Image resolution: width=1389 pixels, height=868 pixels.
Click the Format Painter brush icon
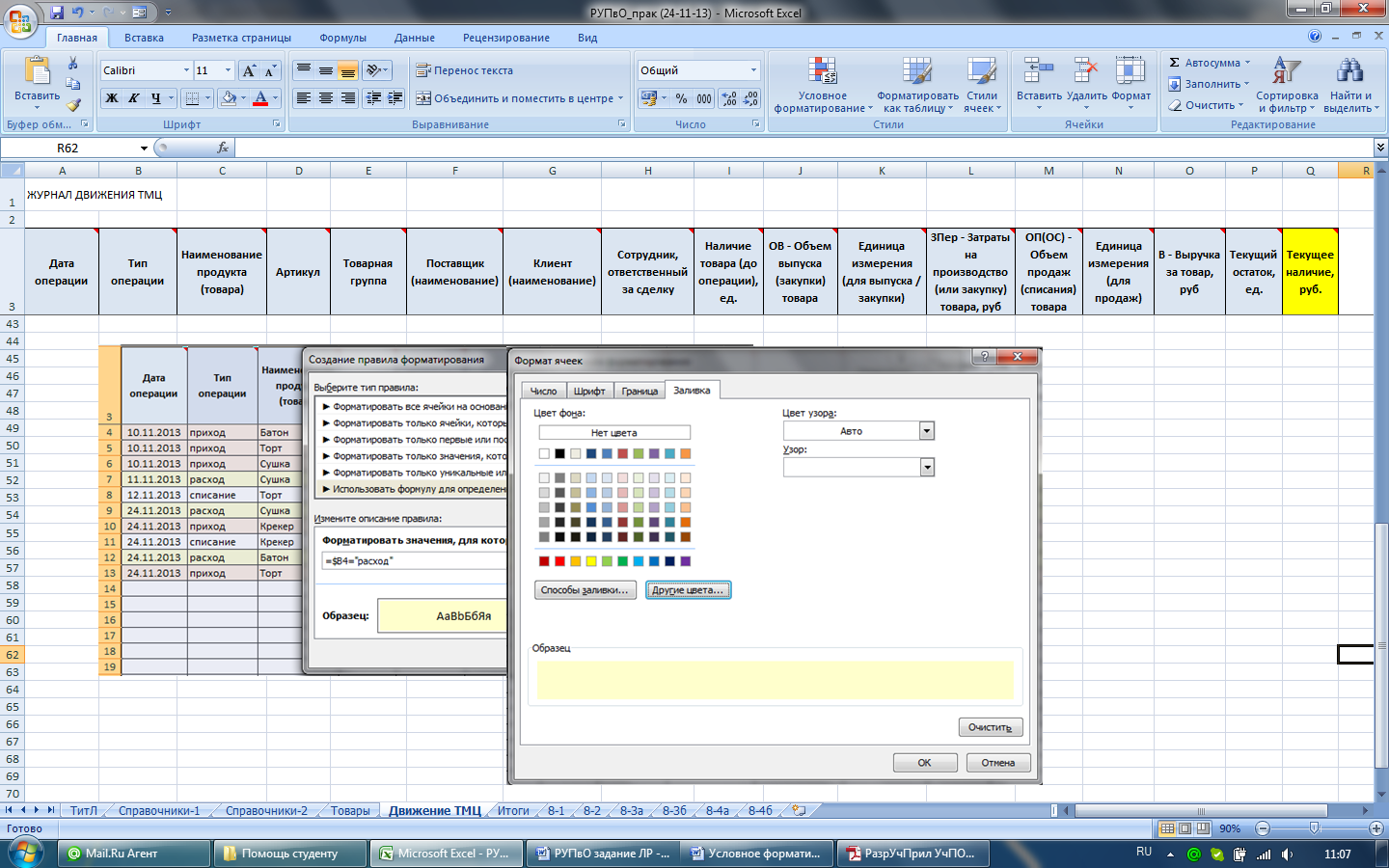[x=73, y=104]
